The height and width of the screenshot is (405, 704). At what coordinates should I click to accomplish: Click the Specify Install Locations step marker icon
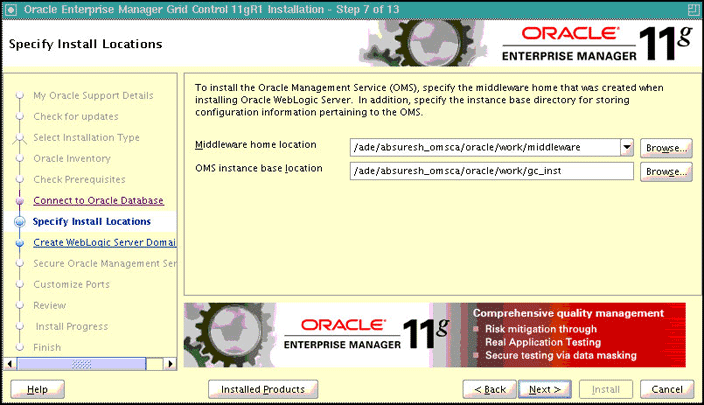pos(19,222)
